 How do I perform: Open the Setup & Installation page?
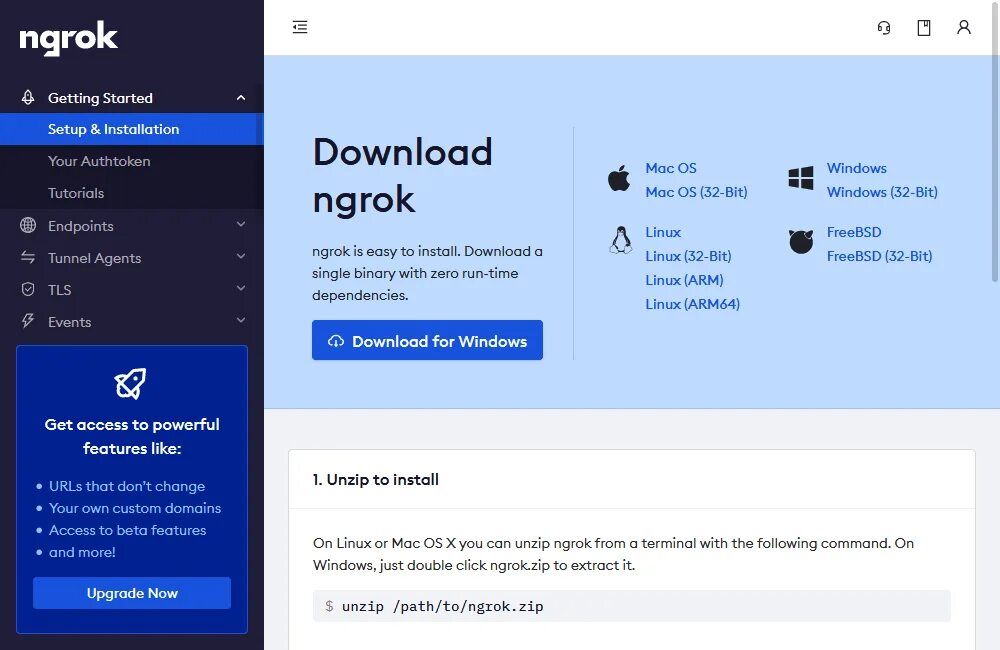pos(113,129)
